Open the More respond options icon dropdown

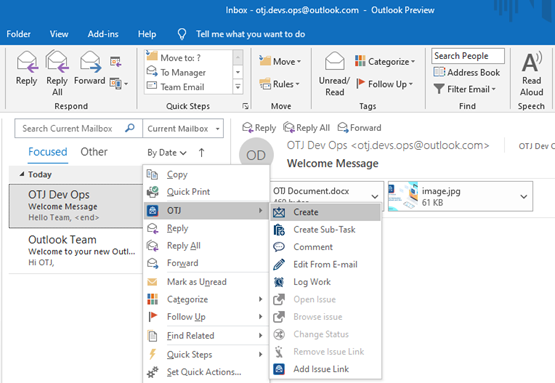pyautogui.click(x=119, y=84)
